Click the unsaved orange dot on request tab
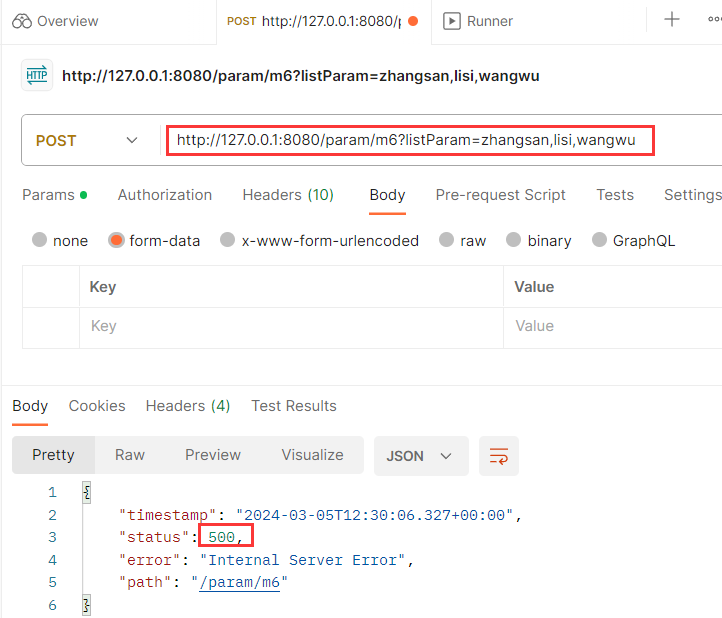The height and width of the screenshot is (618, 722). pos(413,21)
